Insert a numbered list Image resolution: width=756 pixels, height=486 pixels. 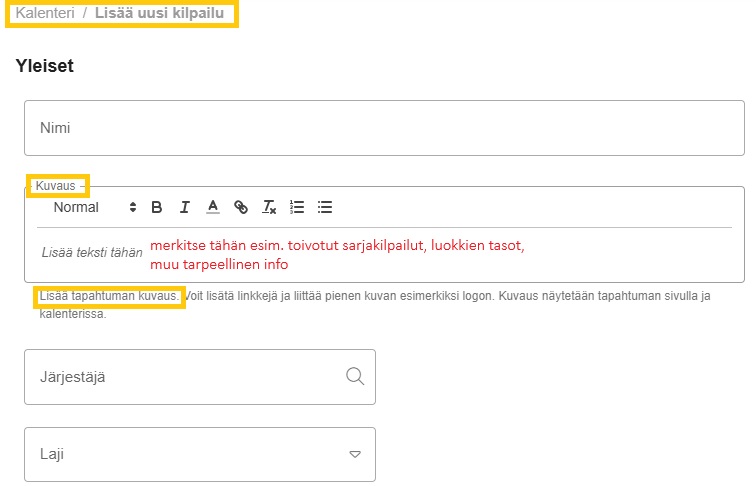[x=297, y=207]
